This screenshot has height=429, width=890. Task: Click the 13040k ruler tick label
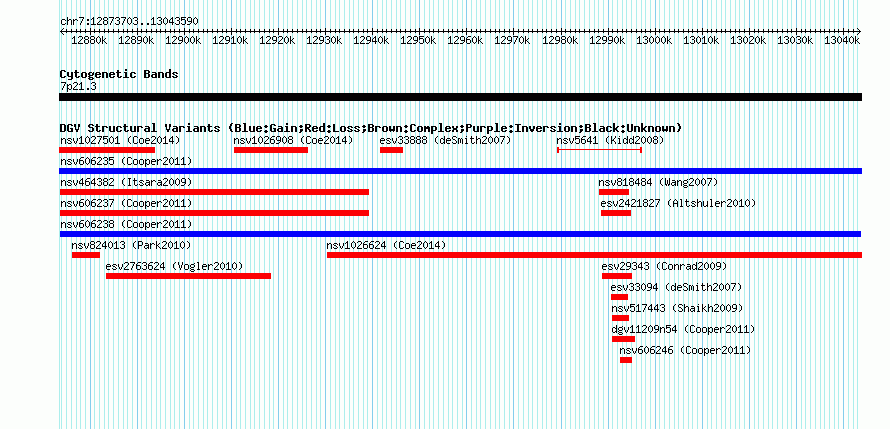pos(842,41)
